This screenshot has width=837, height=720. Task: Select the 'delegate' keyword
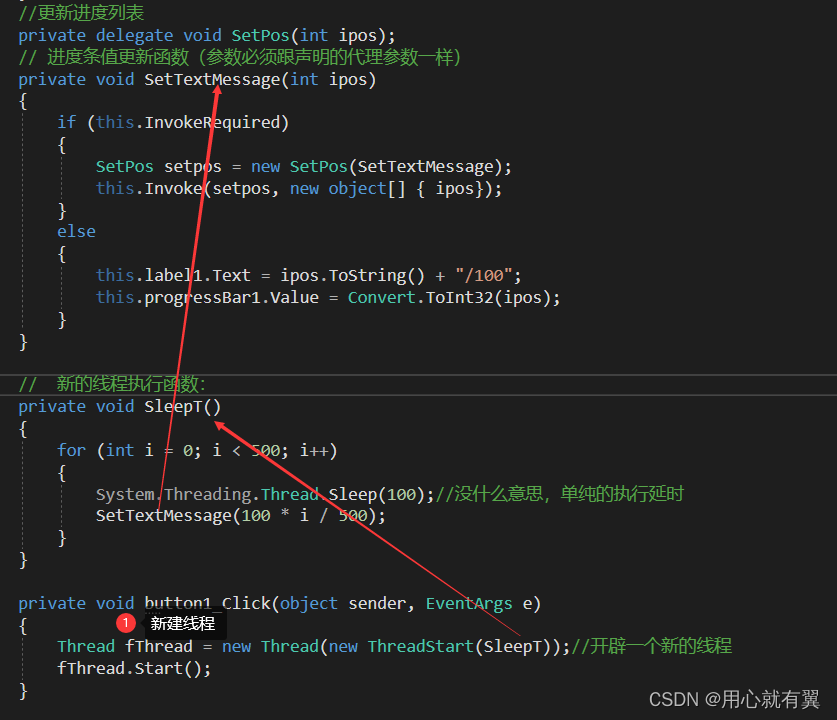tap(134, 36)
